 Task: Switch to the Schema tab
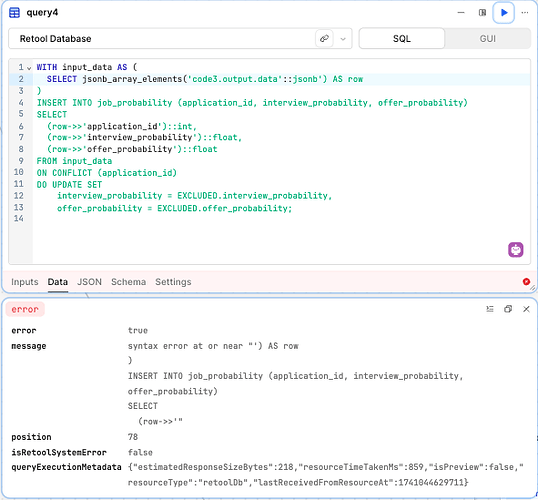(x=128, y=282)
